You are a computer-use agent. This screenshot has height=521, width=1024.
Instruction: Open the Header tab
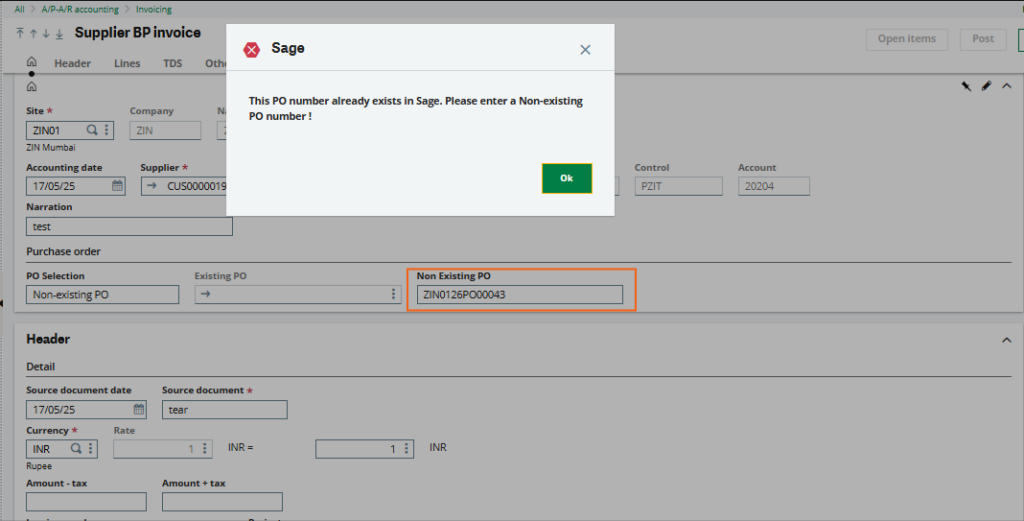[x=72, y=63]
